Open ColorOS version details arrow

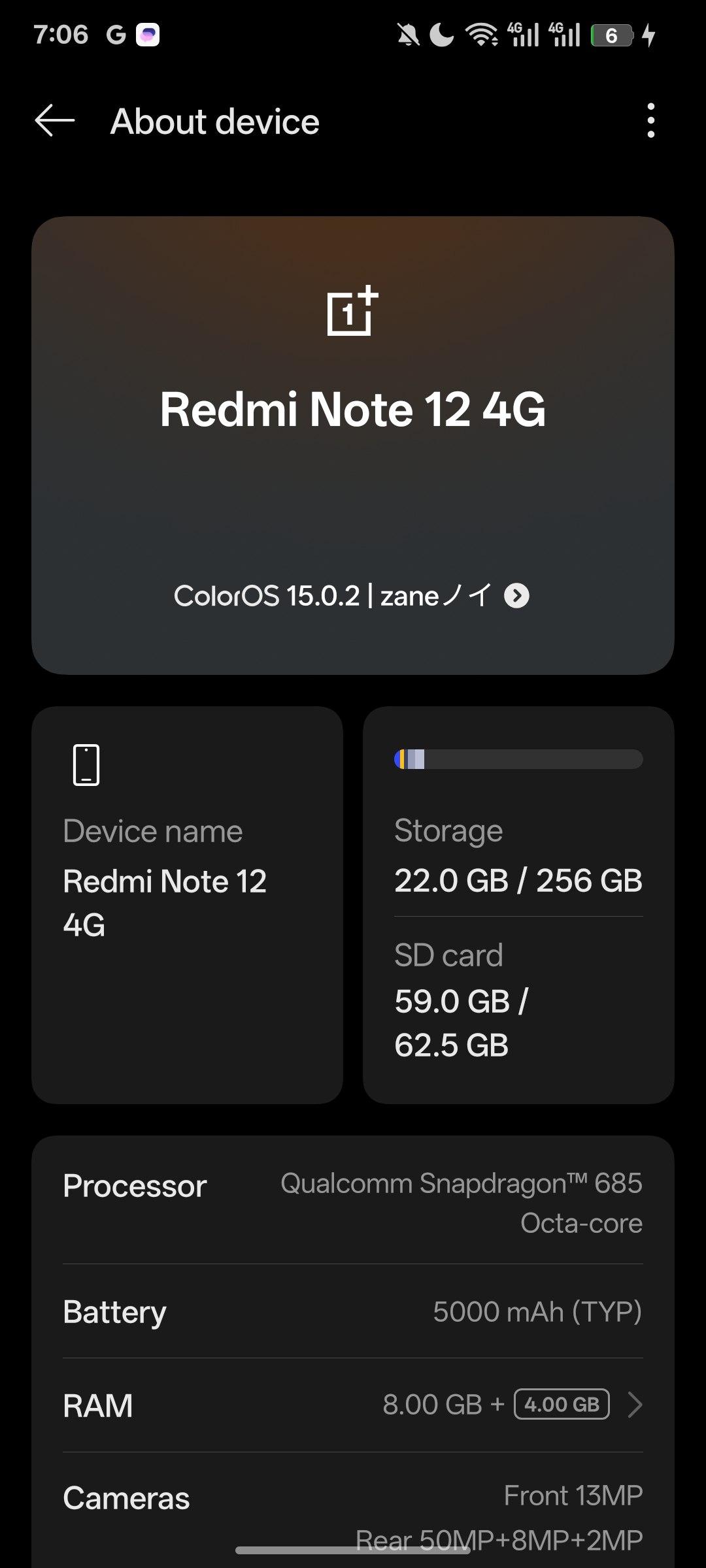click(x=516, y=596)
